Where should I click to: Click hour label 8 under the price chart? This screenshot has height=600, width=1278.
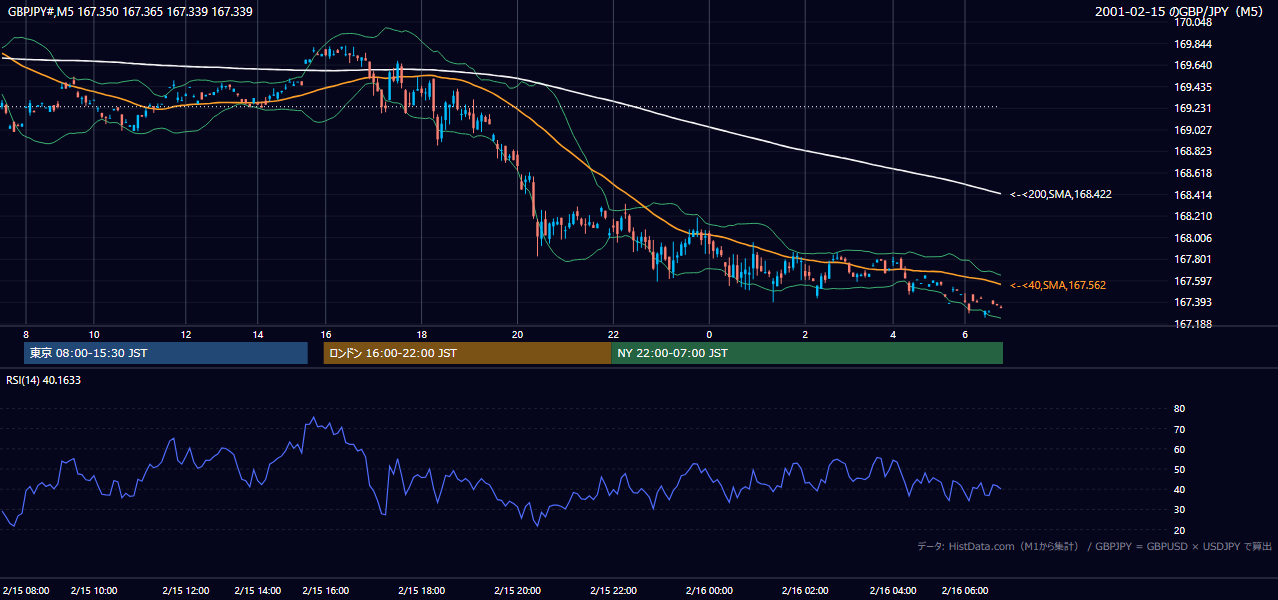(x=26, y=334)
